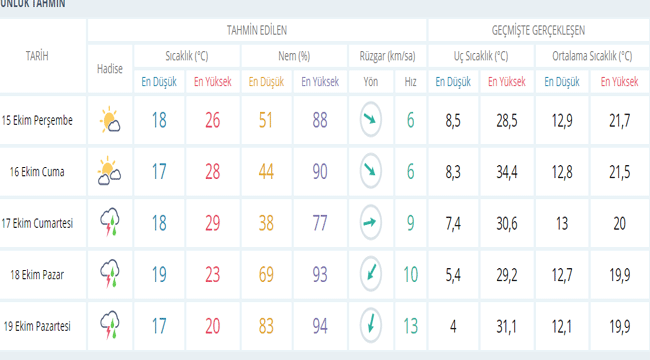Screen dimensions: 650x360
Task: Click wind direction arrow for 15 Ekim Perşembe
Action: 370,119
